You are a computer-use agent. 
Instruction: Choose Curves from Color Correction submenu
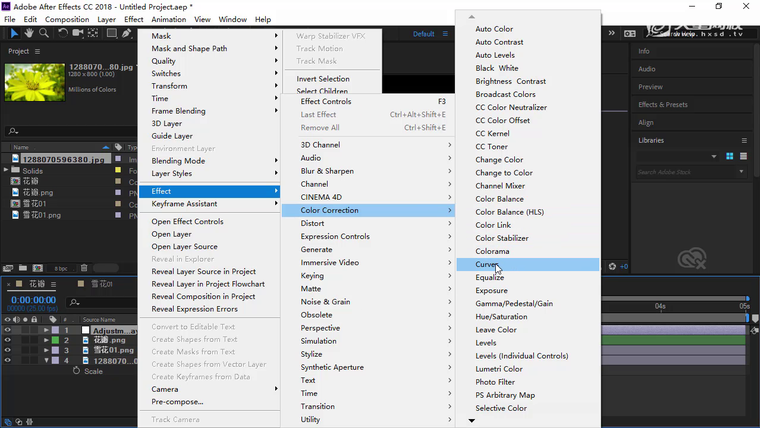pyautogui.click(x=487, y=265)
